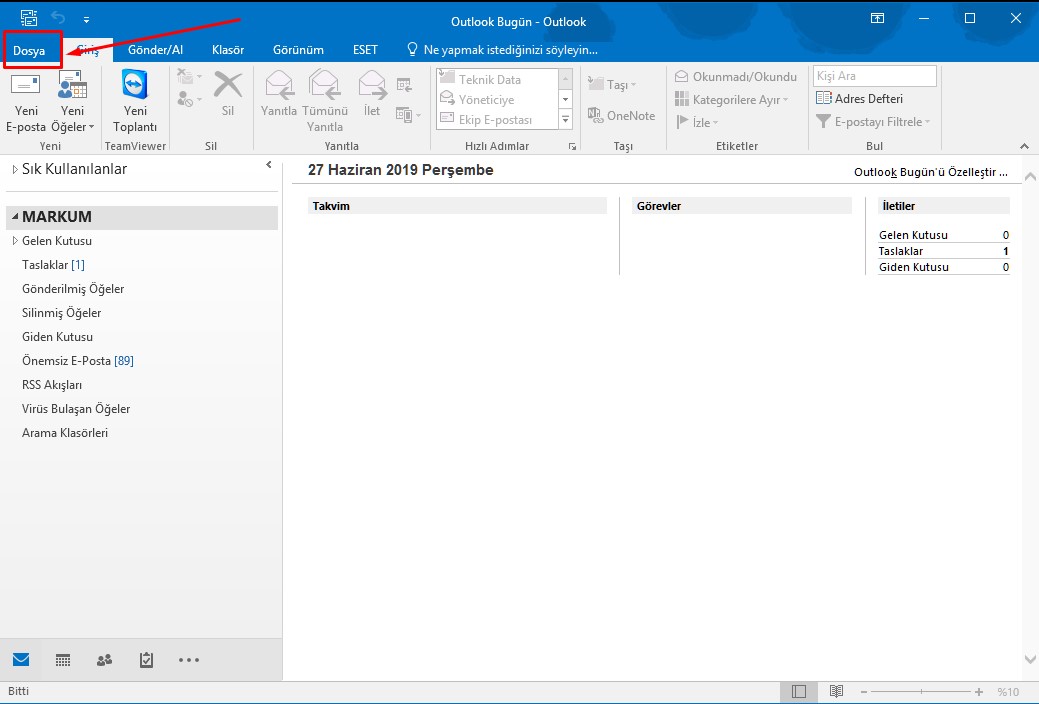Click the Undo icon in quick access toolbar
Screen dimensions: 1039x704
tap(58, 19)
